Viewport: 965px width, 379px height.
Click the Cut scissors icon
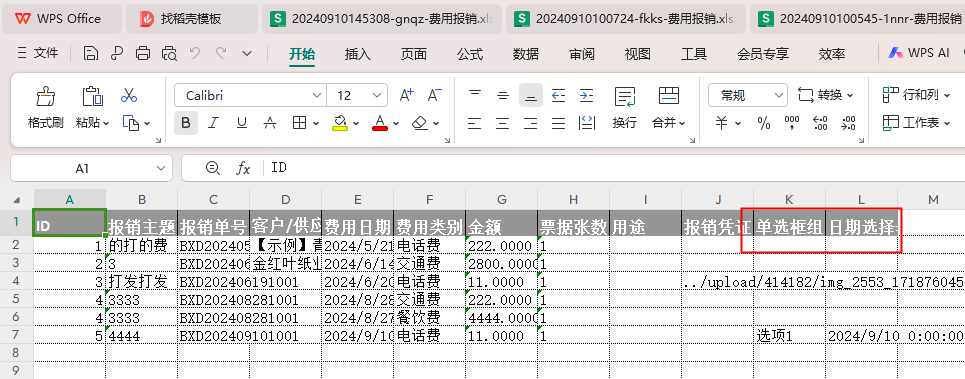point(129,95)
